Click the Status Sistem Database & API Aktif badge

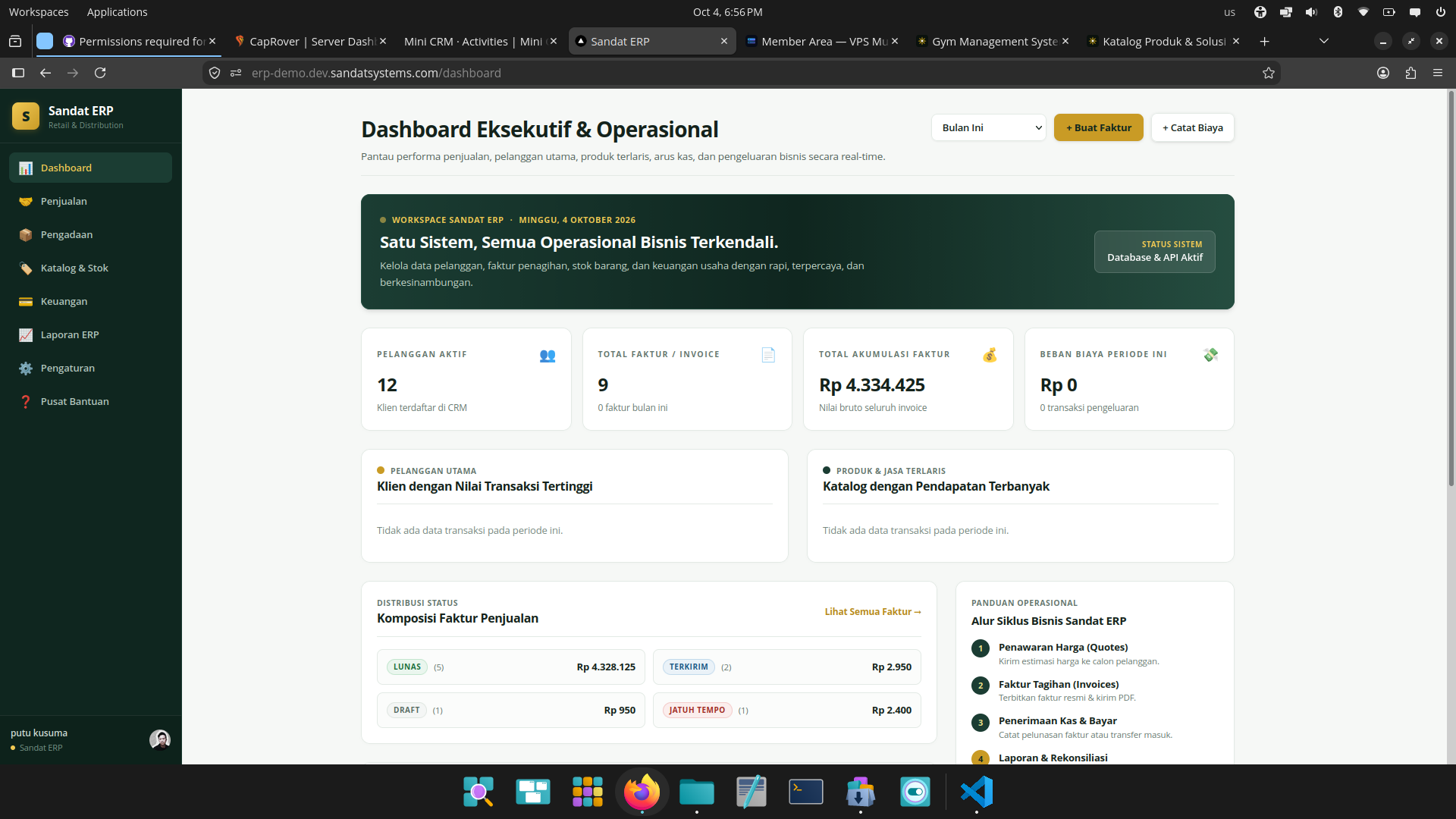[1154, 251]
